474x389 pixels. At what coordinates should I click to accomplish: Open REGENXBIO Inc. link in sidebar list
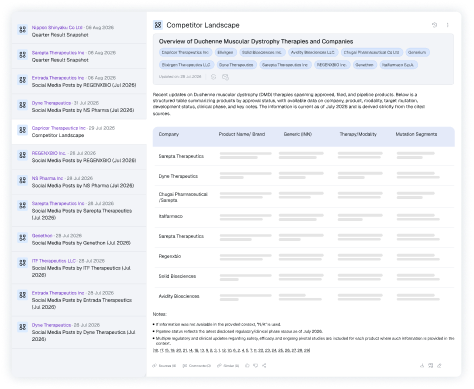[49, 153]
